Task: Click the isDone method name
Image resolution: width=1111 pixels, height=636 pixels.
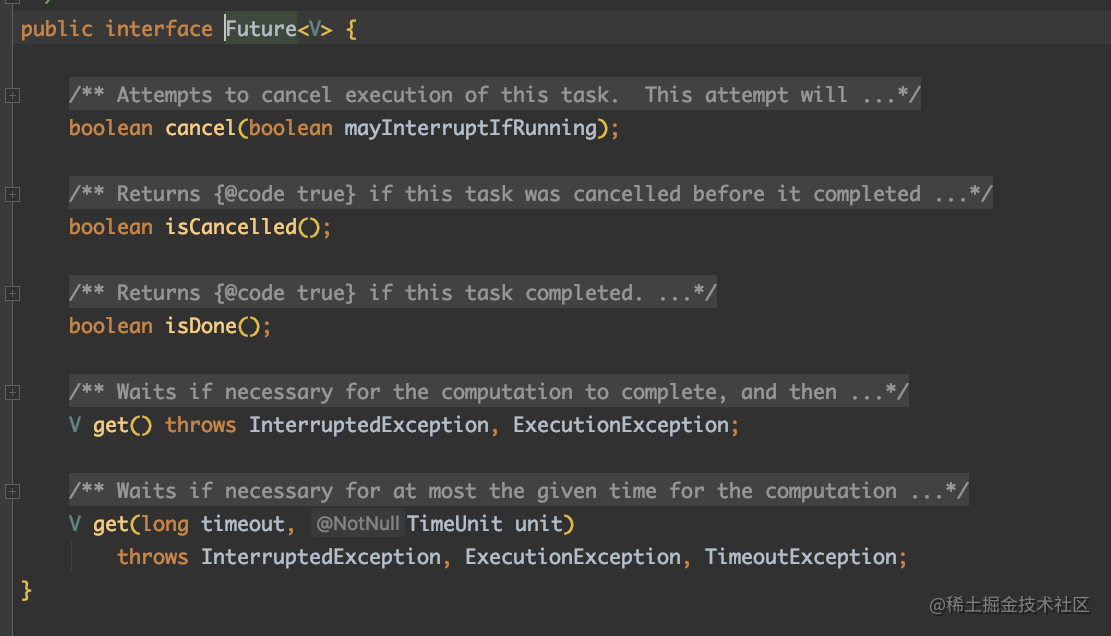Action: pos(201,326)
